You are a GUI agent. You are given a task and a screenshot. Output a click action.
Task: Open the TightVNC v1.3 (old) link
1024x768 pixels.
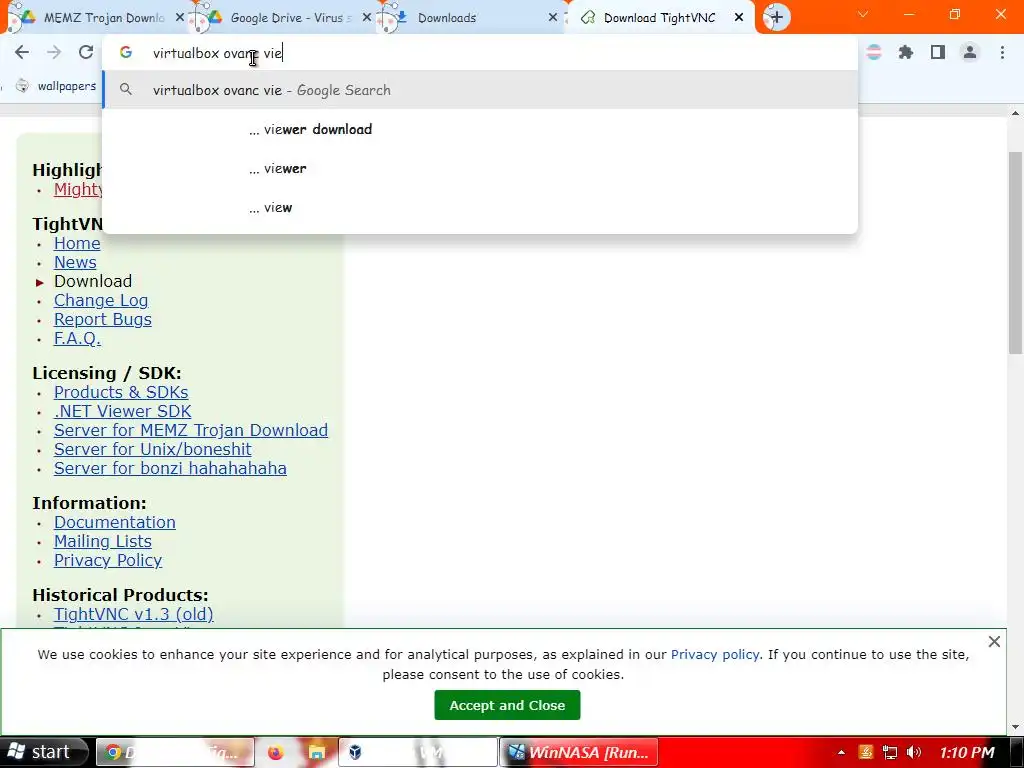point(133,615)
